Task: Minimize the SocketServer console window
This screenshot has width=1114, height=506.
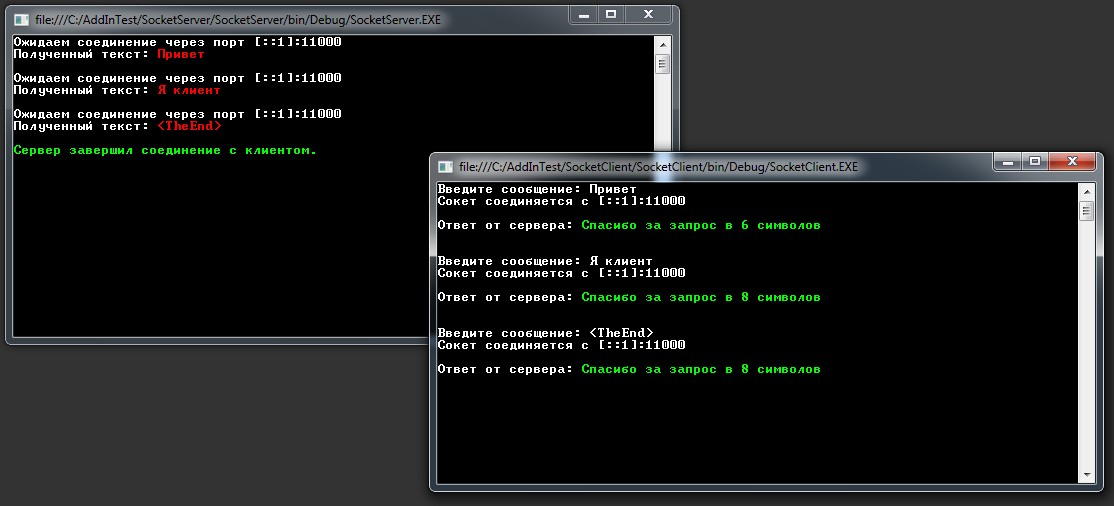Action: [583, 14]
